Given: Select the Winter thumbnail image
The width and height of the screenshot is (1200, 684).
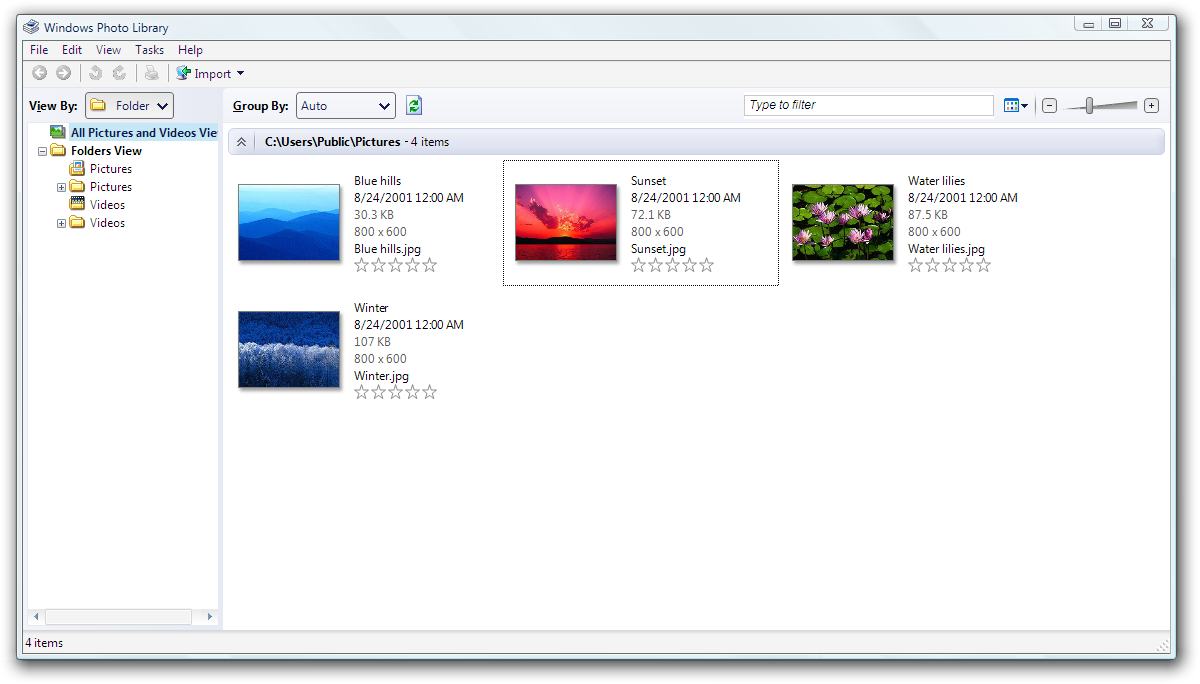Looking at the screenshot, I should tap(289, 349).
